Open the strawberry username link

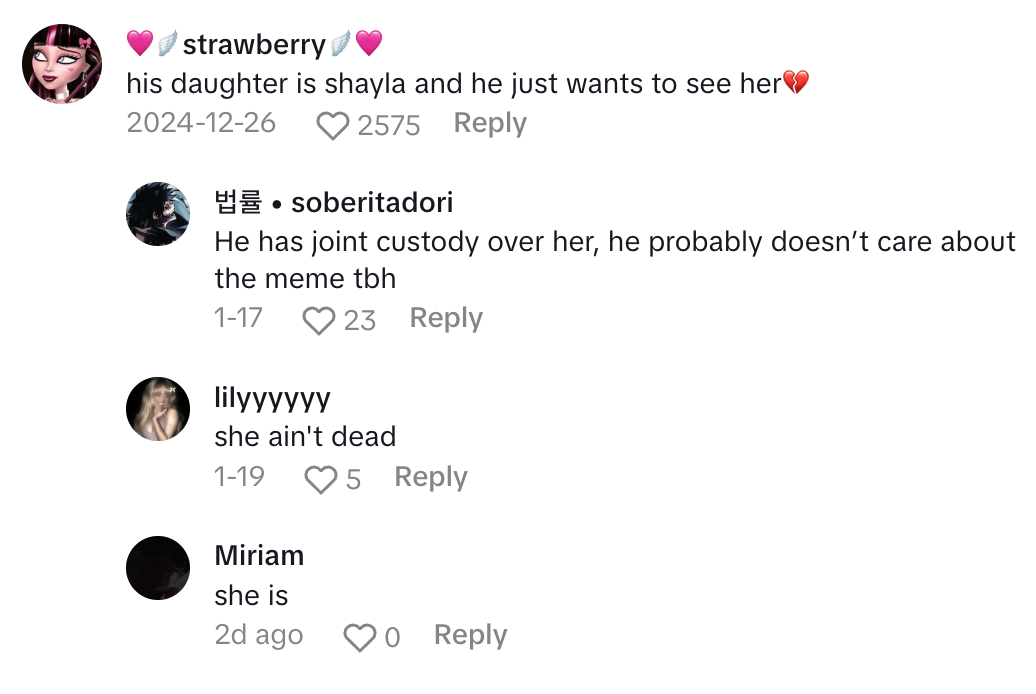[254, 45]
